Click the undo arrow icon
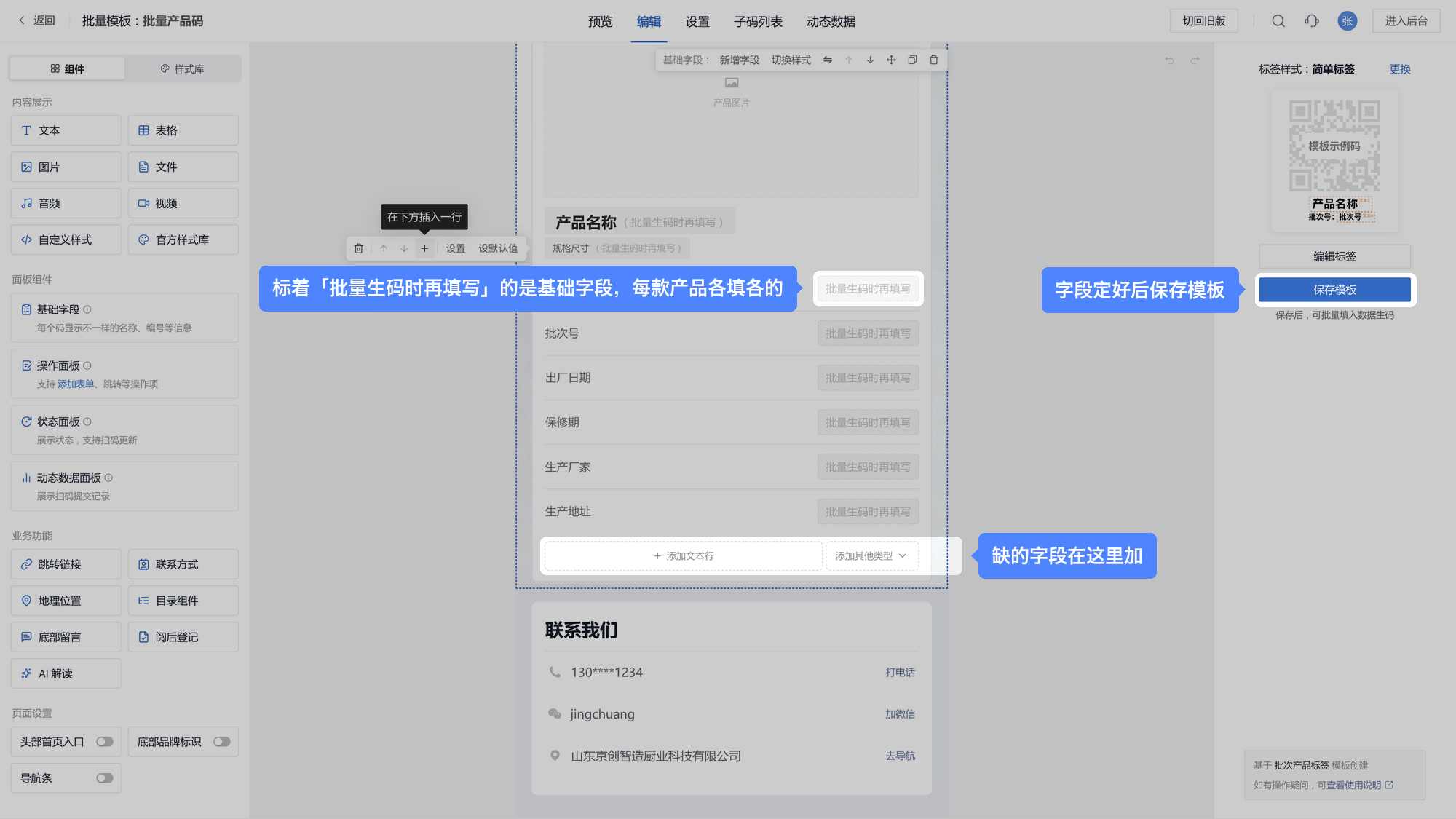The height and width of the screenshot is (819, 1456). [x=1169, y=60]
